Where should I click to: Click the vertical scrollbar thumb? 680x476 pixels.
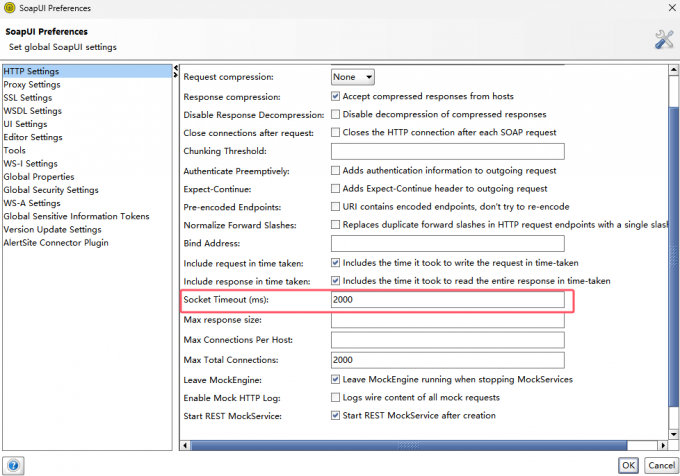pyautogui.click(x=673, y=256)
